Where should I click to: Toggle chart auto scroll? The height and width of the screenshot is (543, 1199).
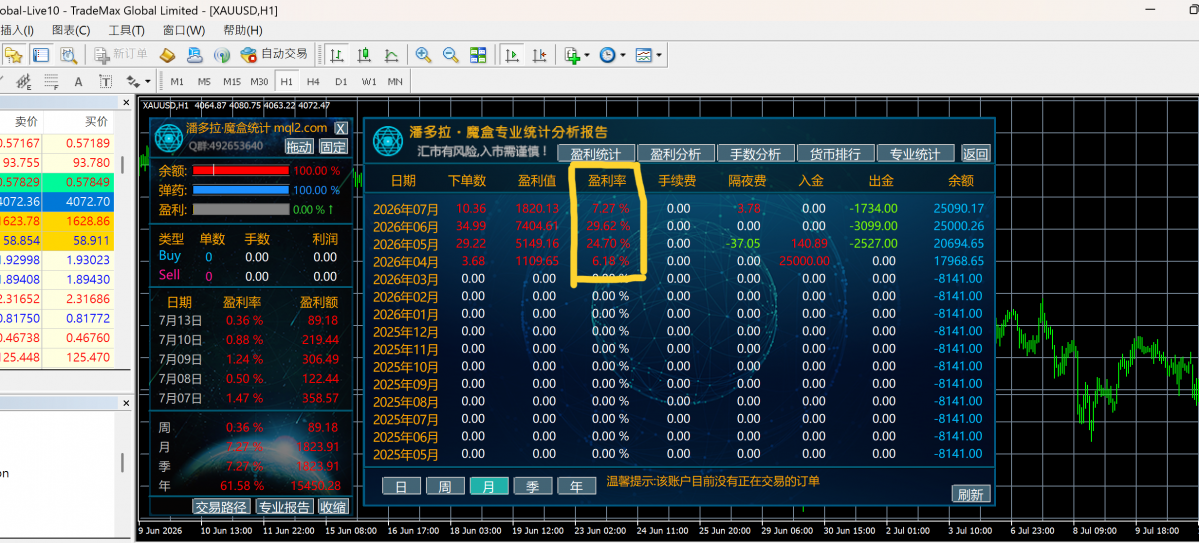click(512, 54)
